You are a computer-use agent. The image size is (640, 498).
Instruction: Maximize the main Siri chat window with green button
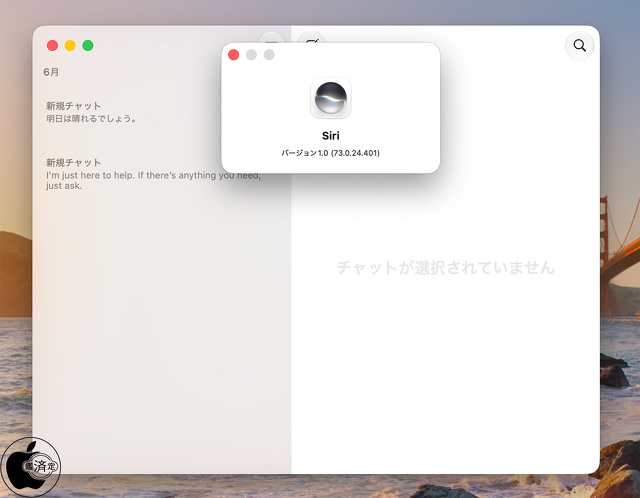point(88,45)
